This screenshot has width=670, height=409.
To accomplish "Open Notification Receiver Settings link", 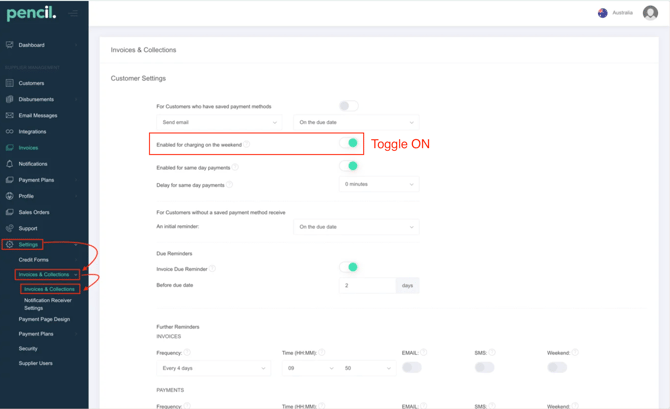I will [48, 304].
